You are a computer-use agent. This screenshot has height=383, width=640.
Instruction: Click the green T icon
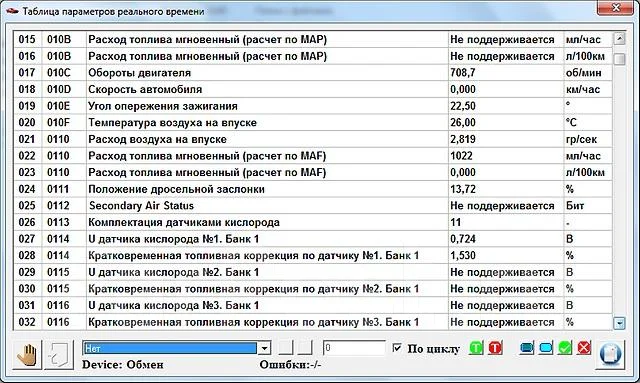pyautogui.click(x=476, y=348)
